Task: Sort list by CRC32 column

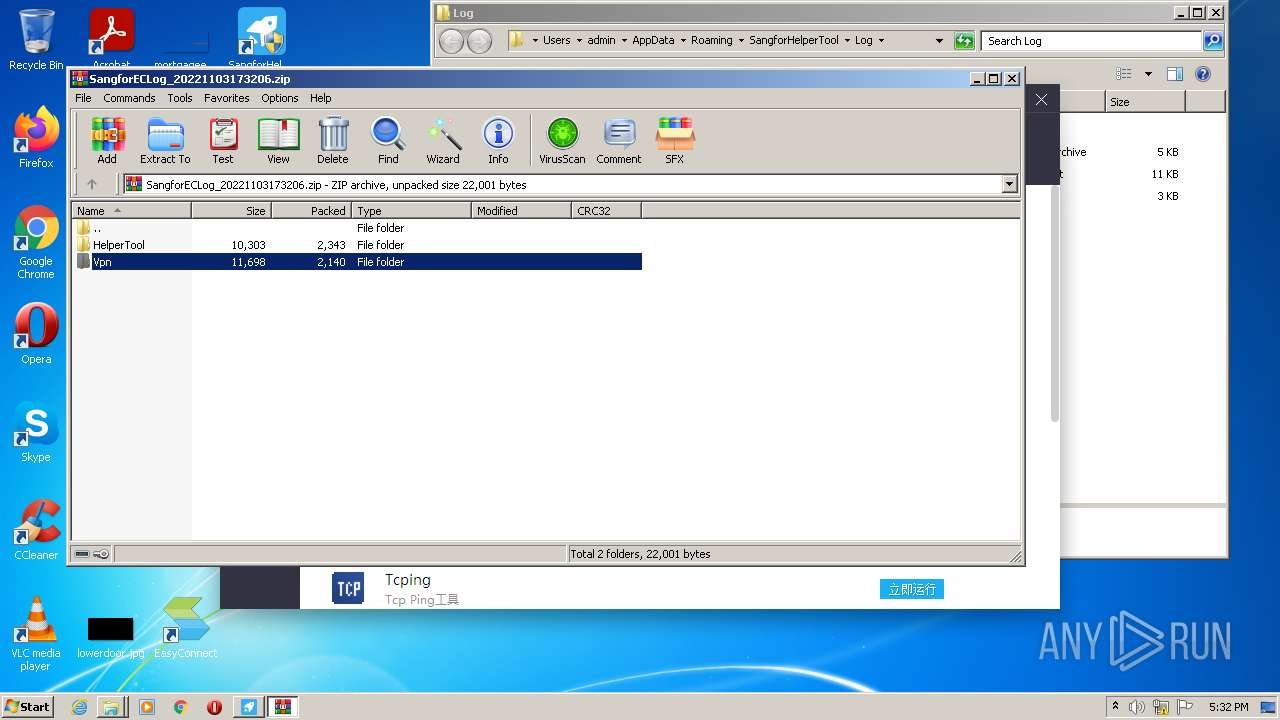Action: tap(606, 211)
